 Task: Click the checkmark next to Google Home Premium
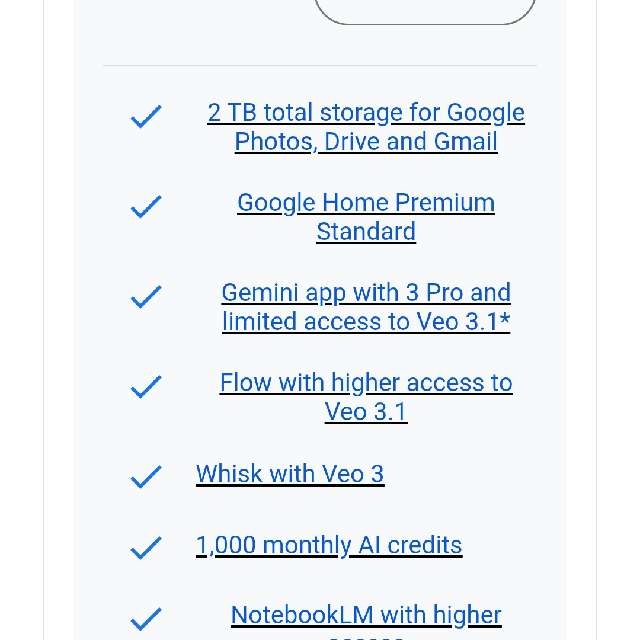click(146, 207)
